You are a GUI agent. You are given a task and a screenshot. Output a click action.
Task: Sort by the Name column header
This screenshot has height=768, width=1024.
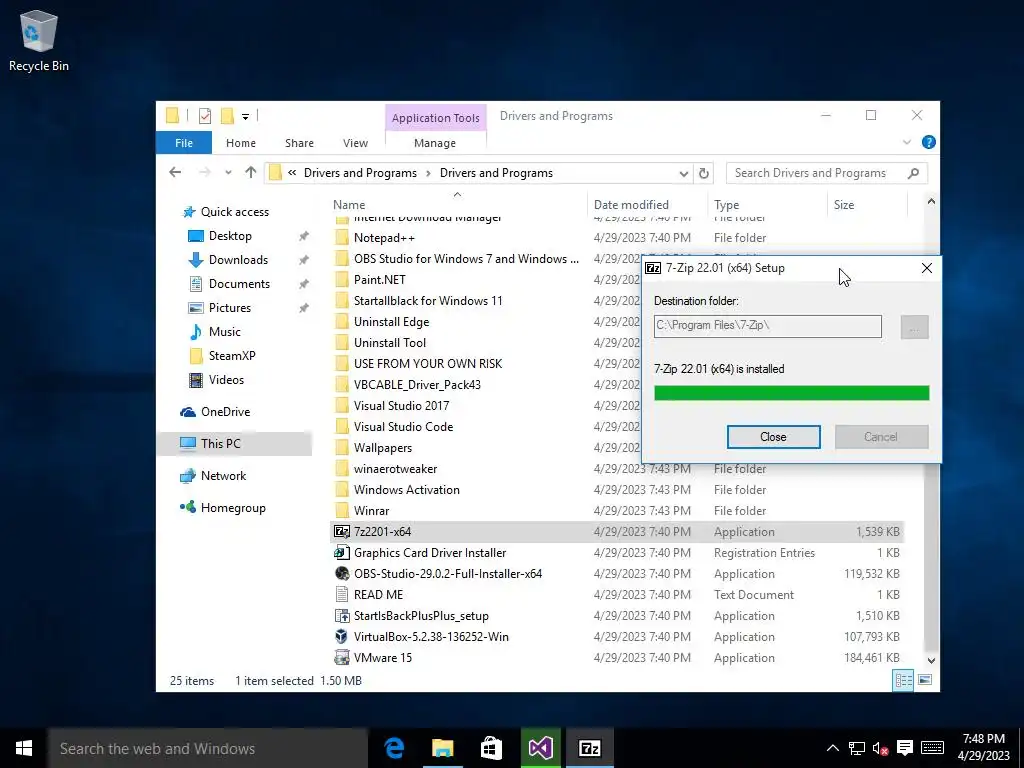[x=459, y=204]
